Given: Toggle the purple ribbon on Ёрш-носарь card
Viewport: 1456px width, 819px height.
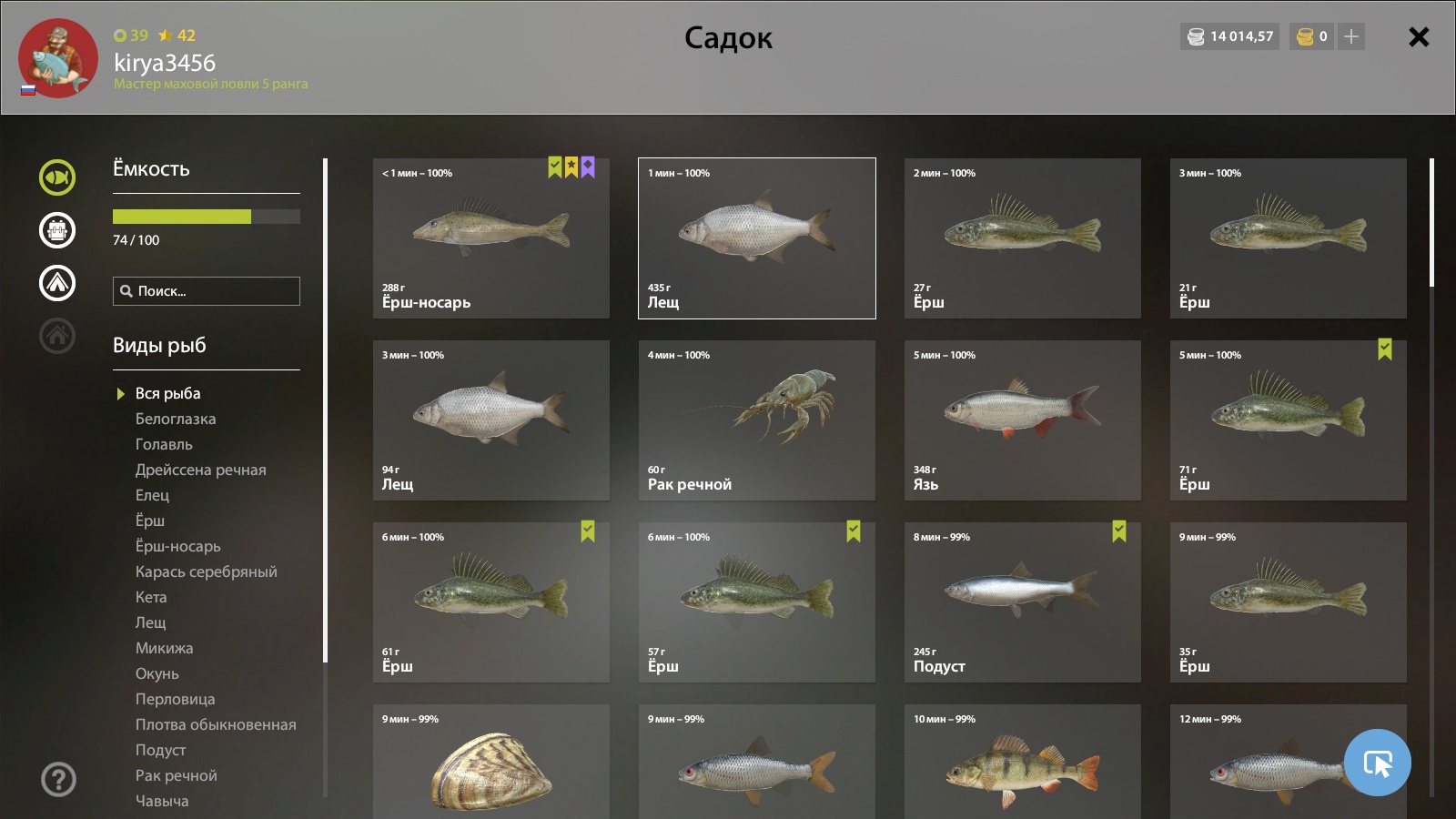Looking at the screenshot, I should (x=588, y=167).
